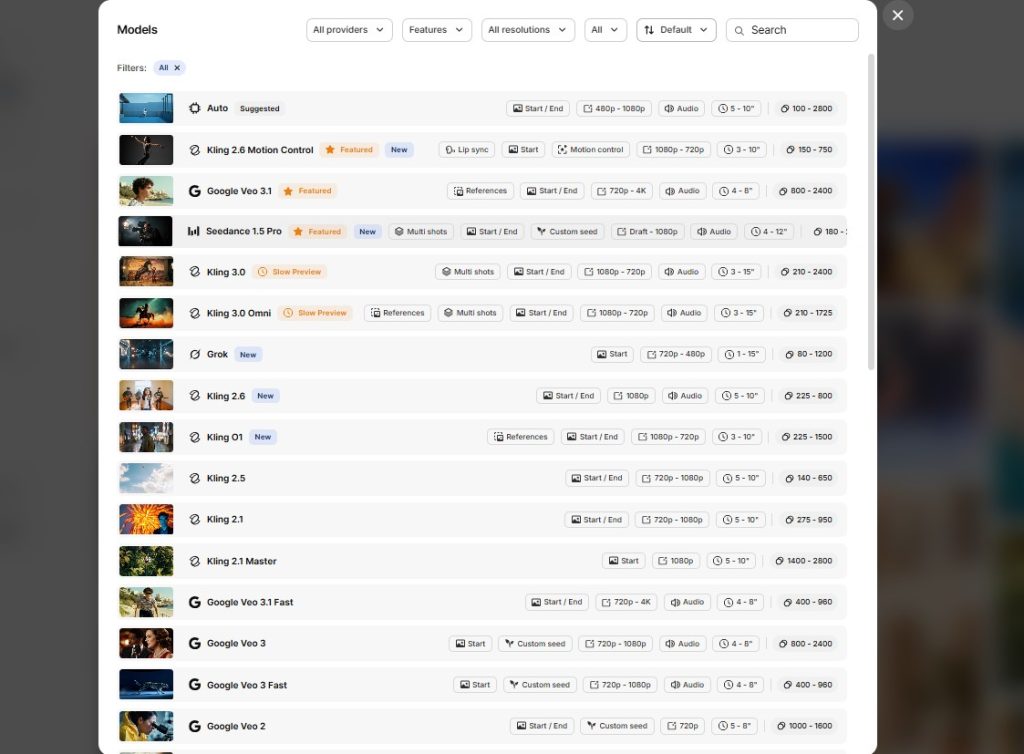Image resolution: width=1024 pixels, height=754 pixels.
Task: Click the vertical scrollbar of the models list
Action: [871, 210]
